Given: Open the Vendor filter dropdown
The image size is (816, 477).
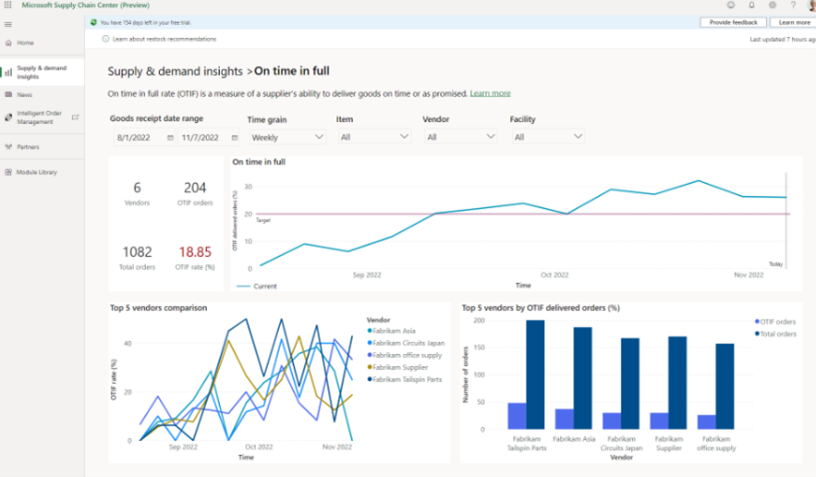Looking at the screenshot, I should tap(460, 137).
